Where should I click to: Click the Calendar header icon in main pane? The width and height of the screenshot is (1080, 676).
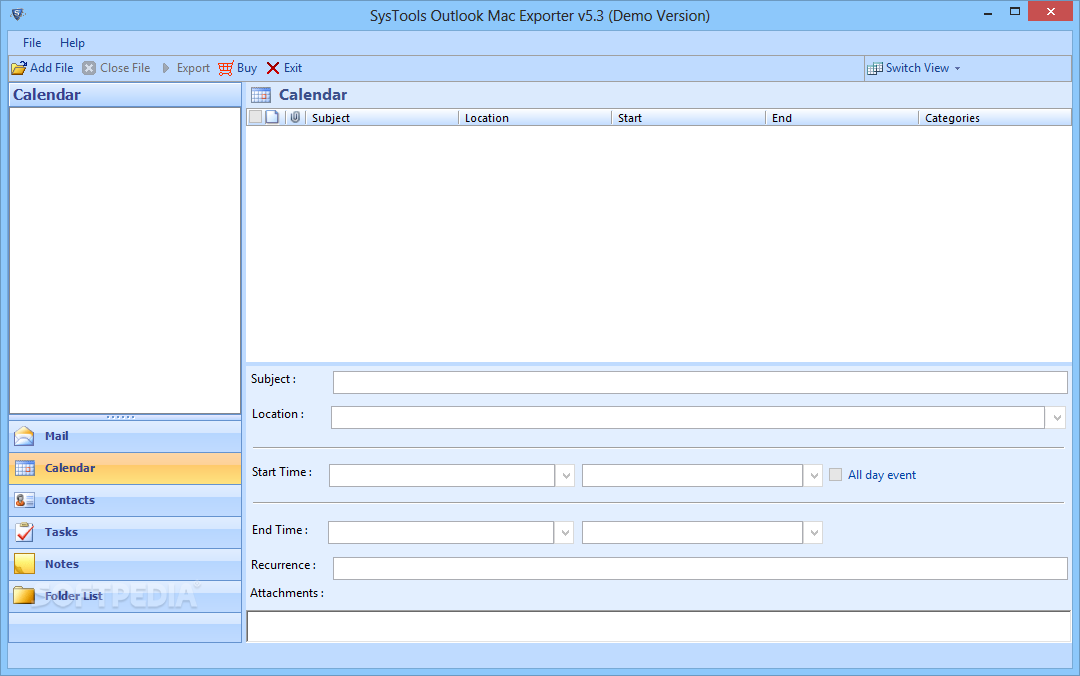click(261, 95)
